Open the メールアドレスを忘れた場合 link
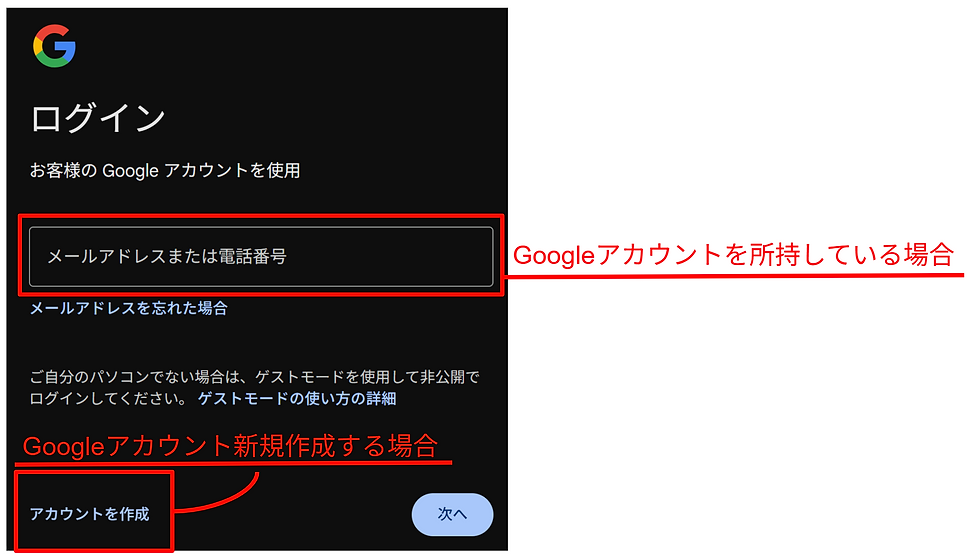 [x=129, y=308]
